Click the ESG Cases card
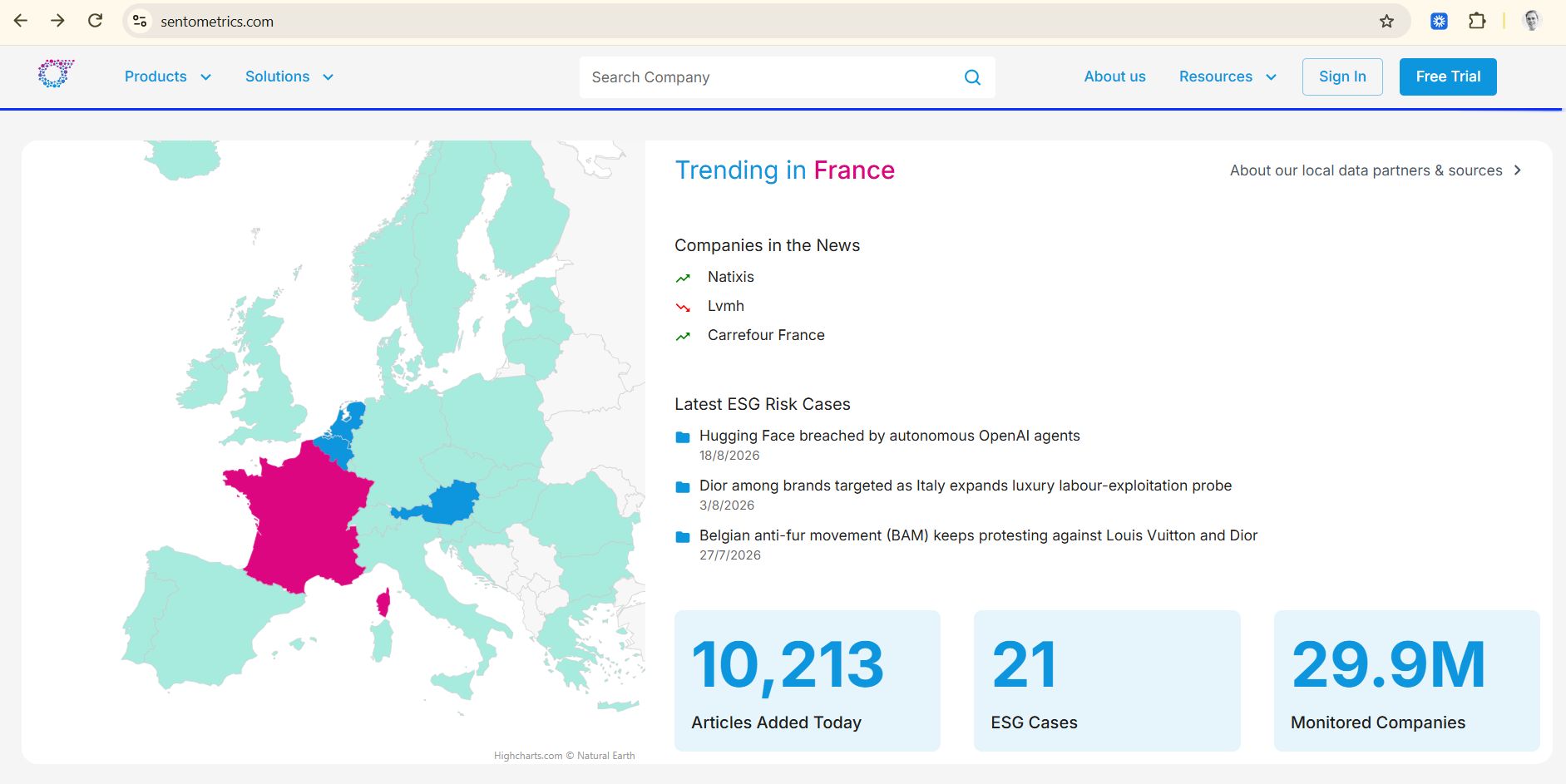The height and width of the screenshot is (784, 1566). (1107, 681)
